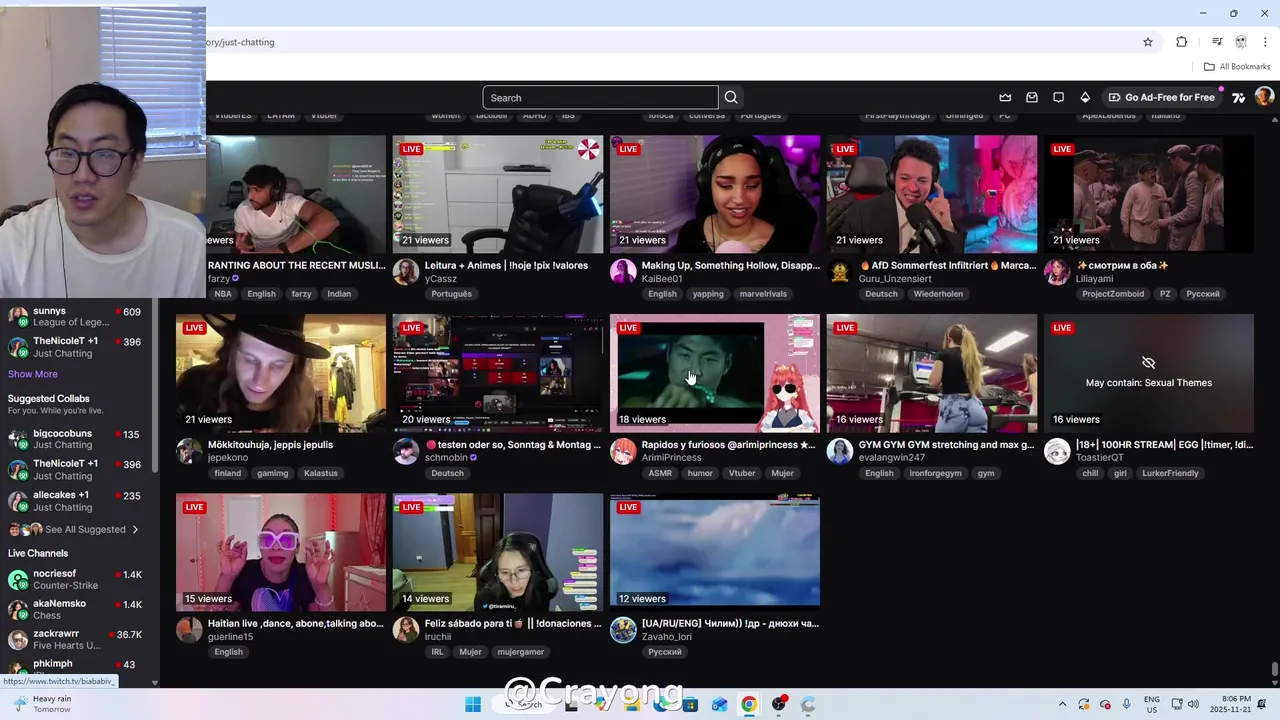Click evalangwin247 channel avatar
The image size is (1280, 720).
click(x=840, y=451)
